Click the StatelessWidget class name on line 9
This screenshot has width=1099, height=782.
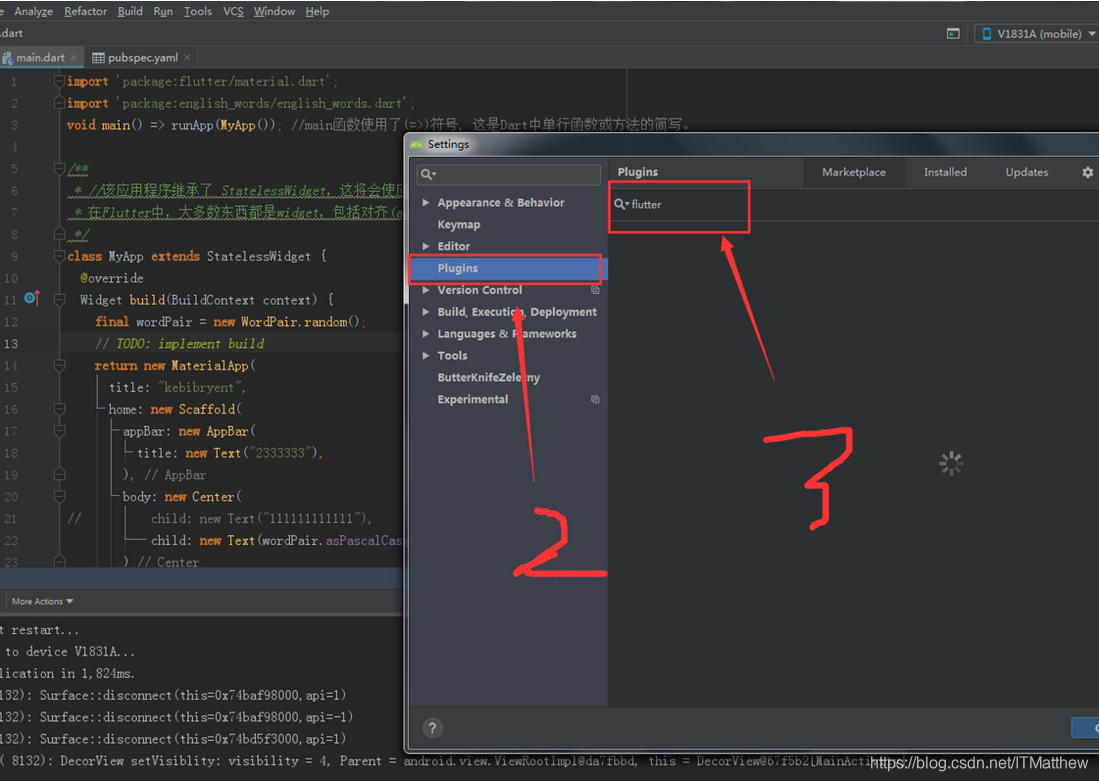click(259, 256)
